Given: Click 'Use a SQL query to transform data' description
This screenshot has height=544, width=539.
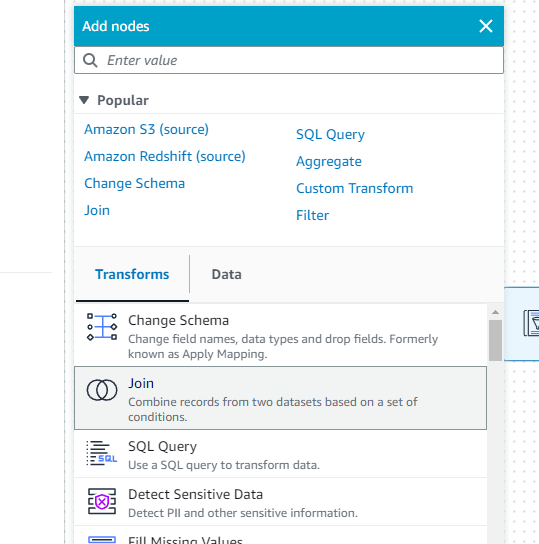Looking at the screenshot, I should point(224,465).
